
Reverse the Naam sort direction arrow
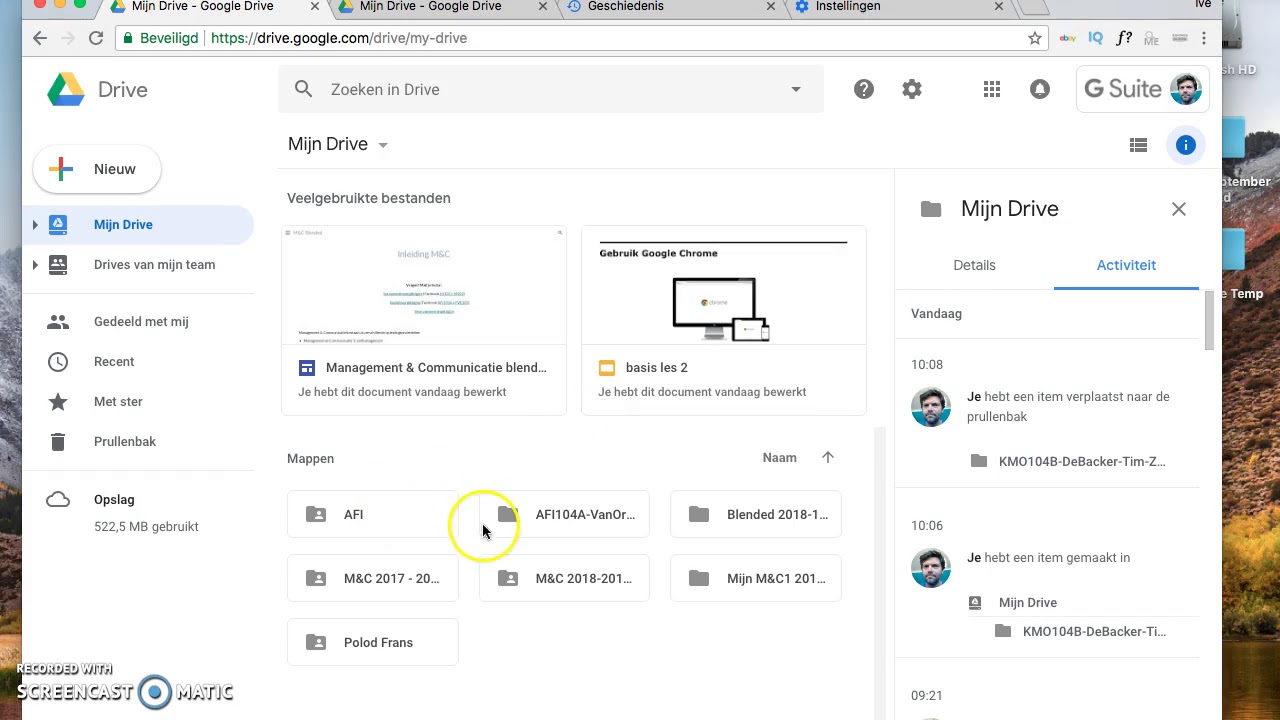(x=828, y=457)
